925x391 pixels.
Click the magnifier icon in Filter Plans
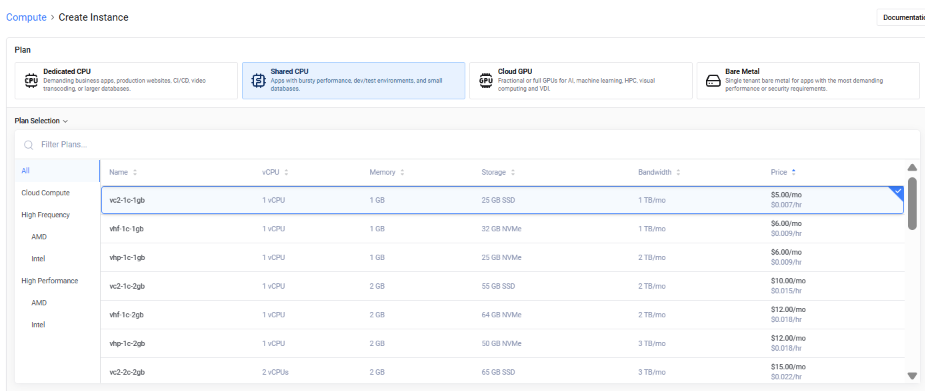coord(28,145)
